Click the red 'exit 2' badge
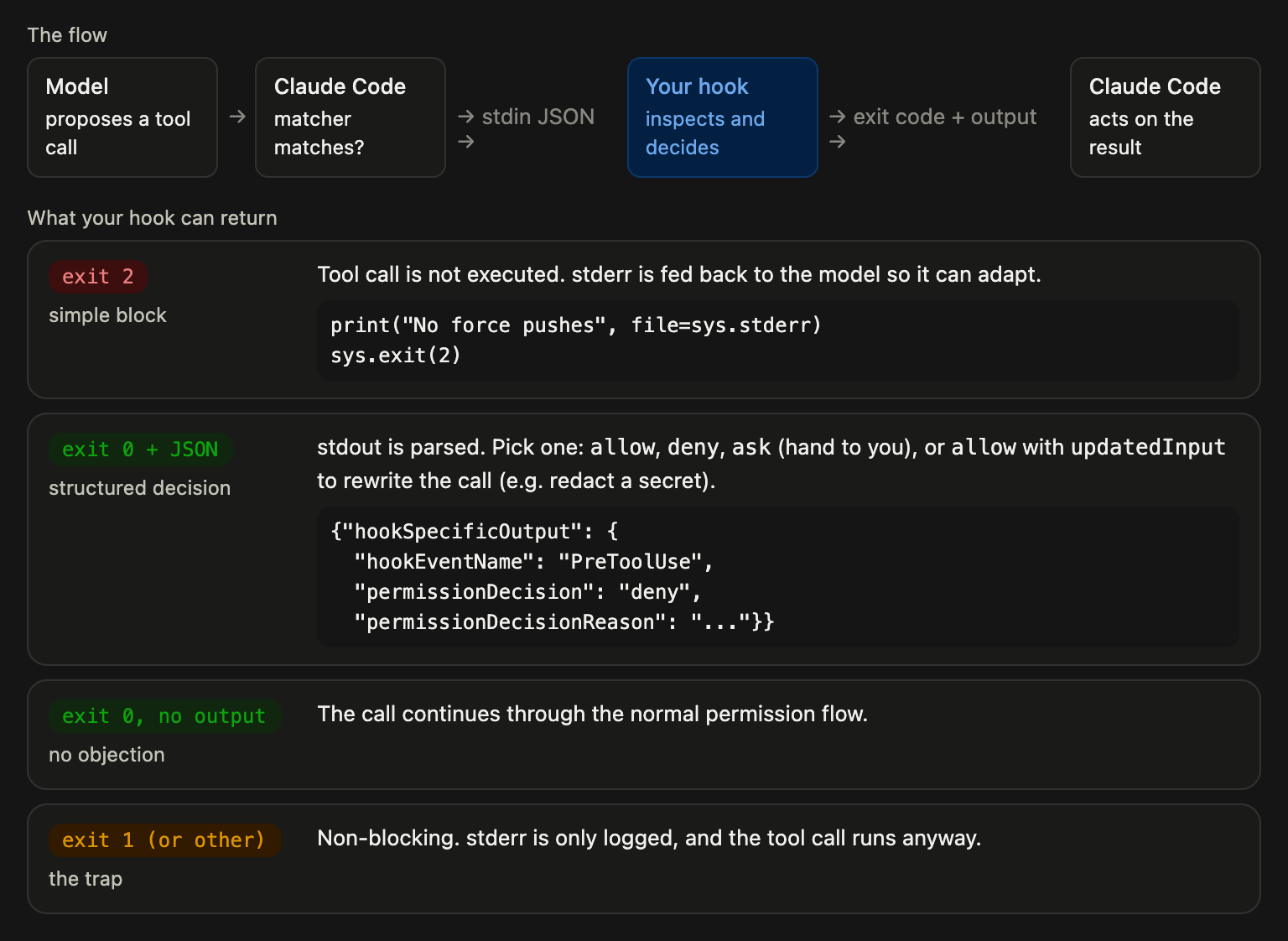Screen dimensions: 1288x941 pyautogui.click(x=98, y=277)
